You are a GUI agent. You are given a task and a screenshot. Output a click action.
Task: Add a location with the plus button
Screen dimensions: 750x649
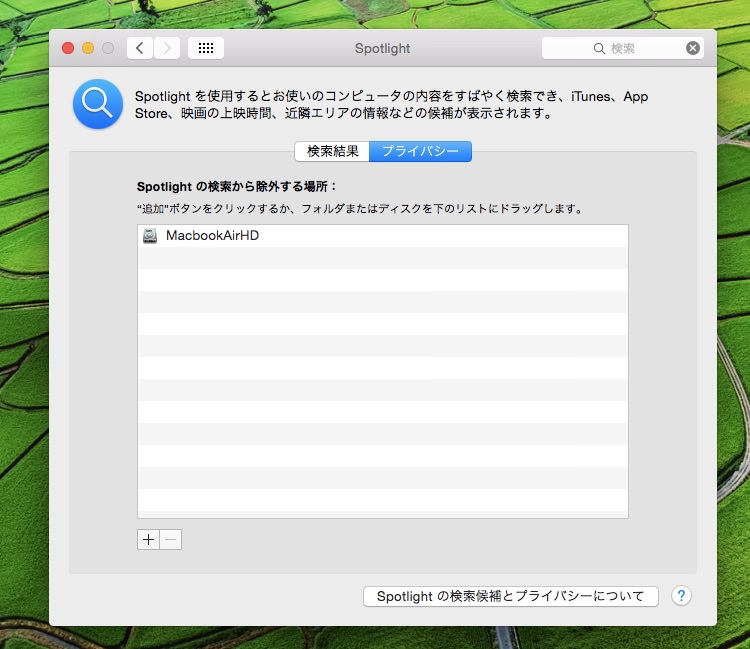(148, 539)
